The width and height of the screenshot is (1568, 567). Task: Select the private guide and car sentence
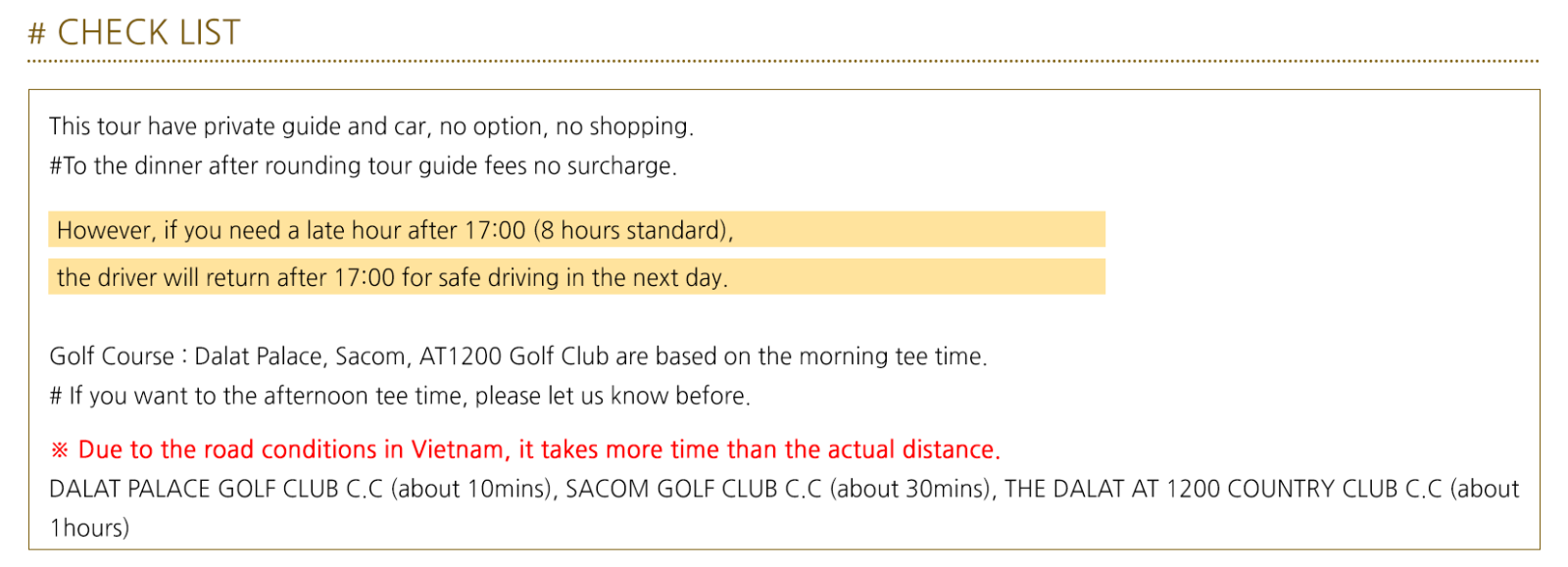tap(371, 126)
